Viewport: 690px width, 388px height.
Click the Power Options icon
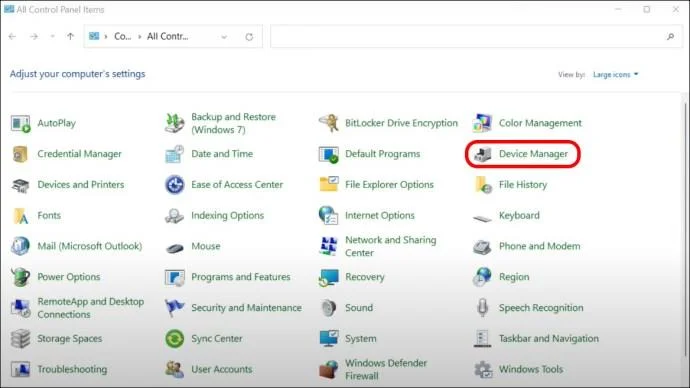click(20, 277)
